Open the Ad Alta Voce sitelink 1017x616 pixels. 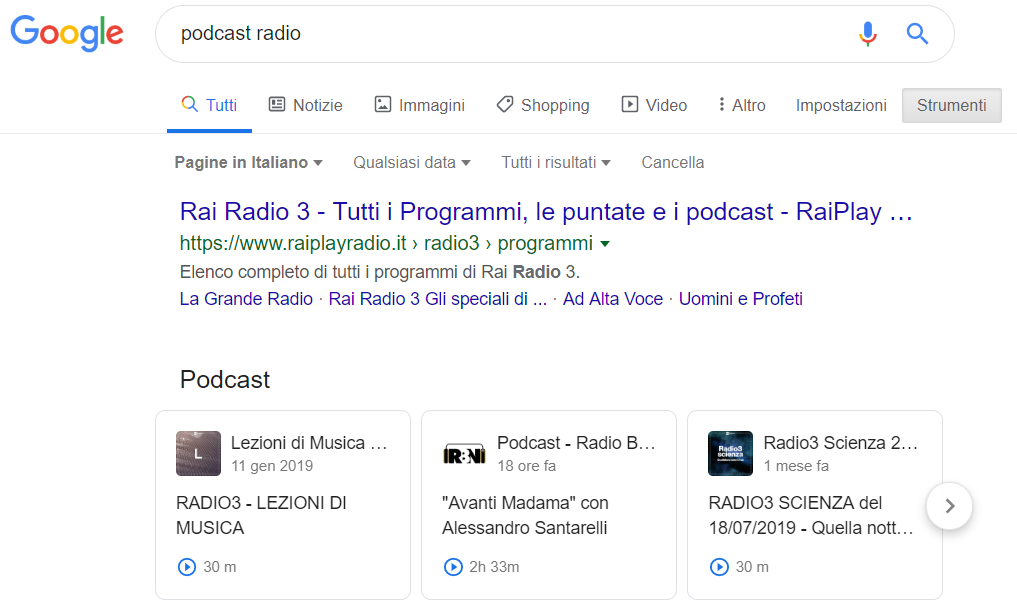coord(613,299)
